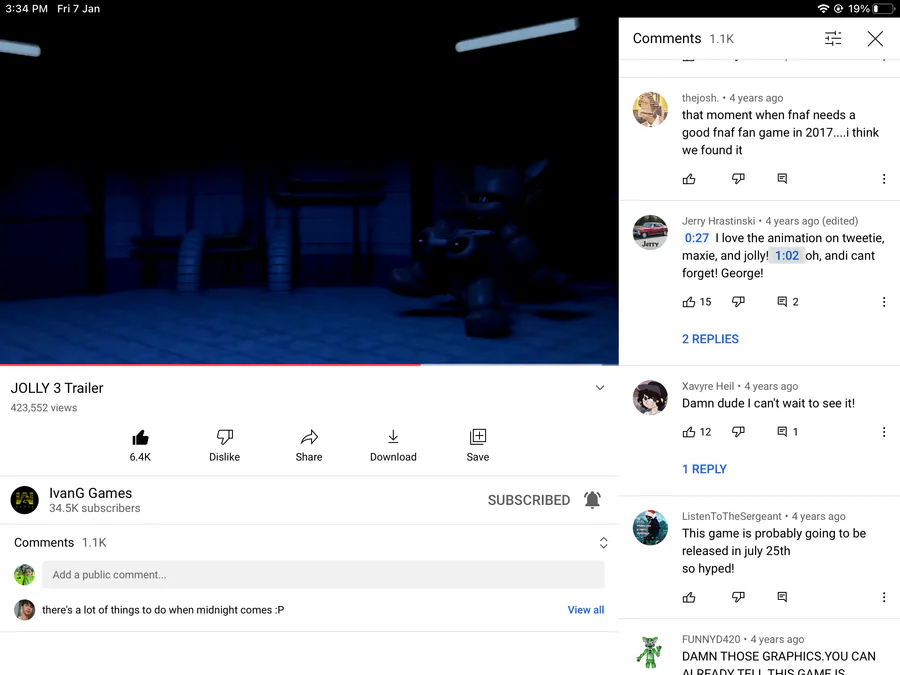
Task: Expand the Comments section under the video
Action: [x=603, y=542]
